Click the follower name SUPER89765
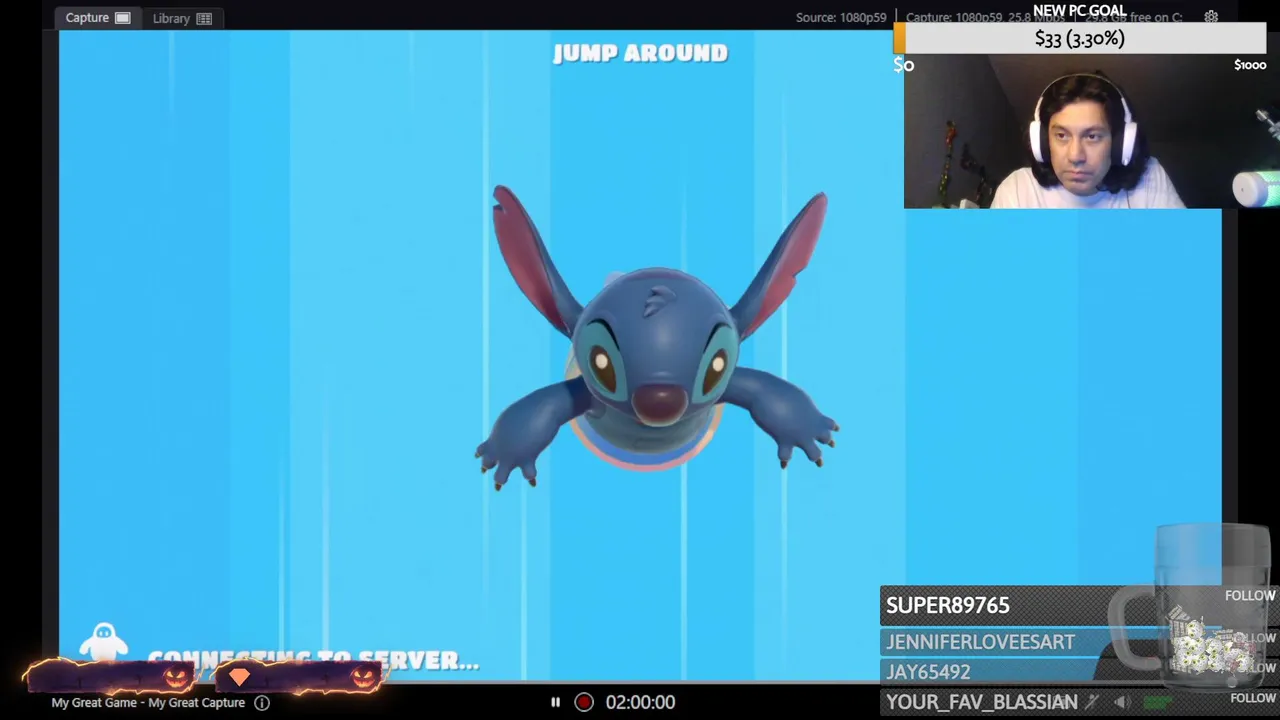 coord(948,605)
